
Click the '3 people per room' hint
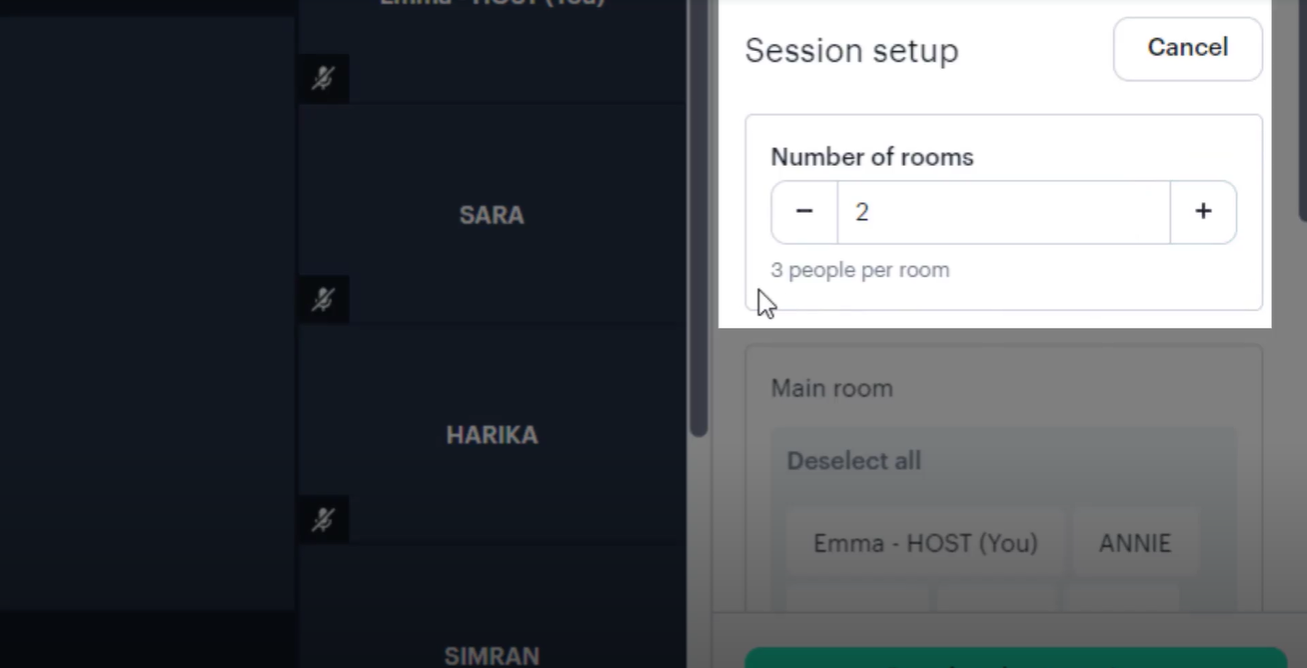(x=860, y=270)
